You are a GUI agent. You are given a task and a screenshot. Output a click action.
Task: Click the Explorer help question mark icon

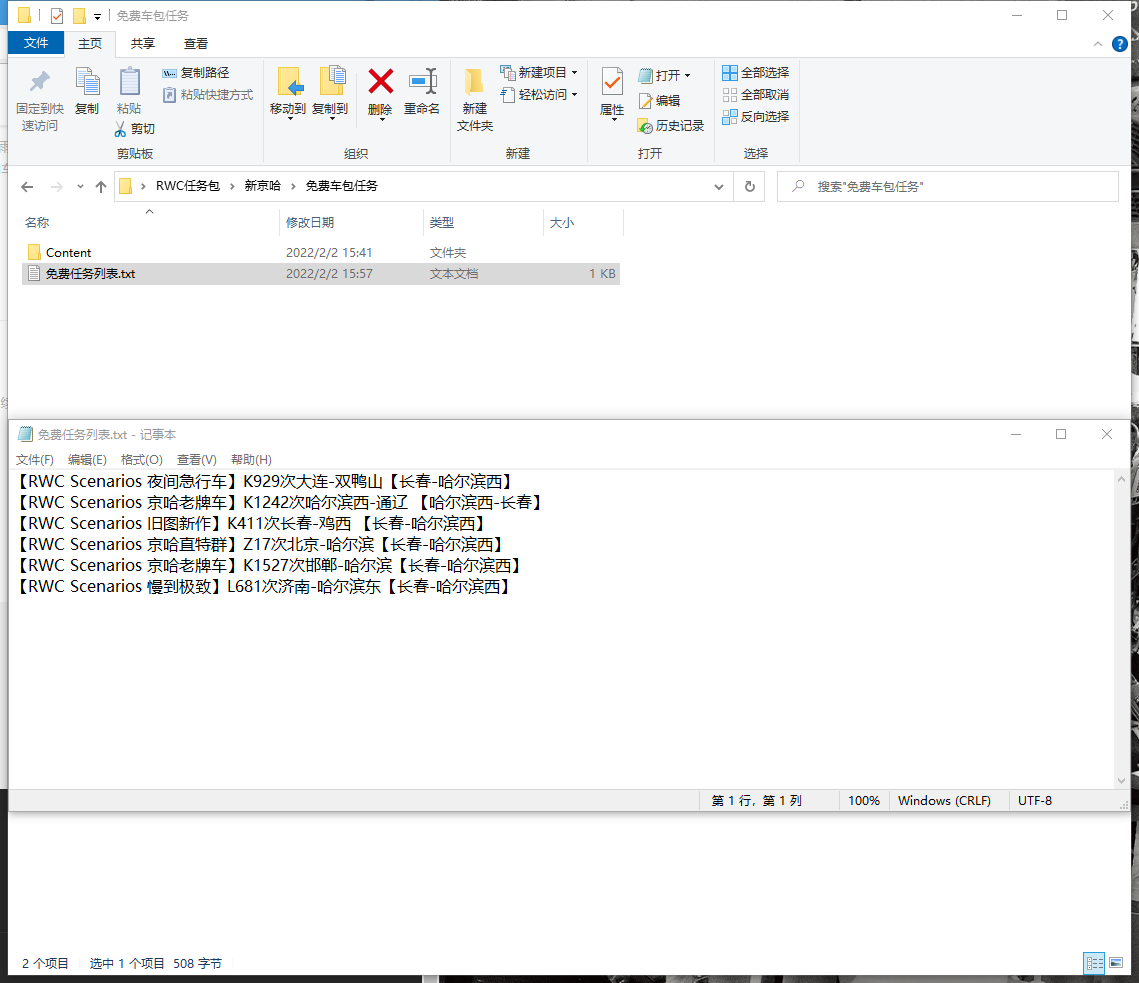[1120, 44]
